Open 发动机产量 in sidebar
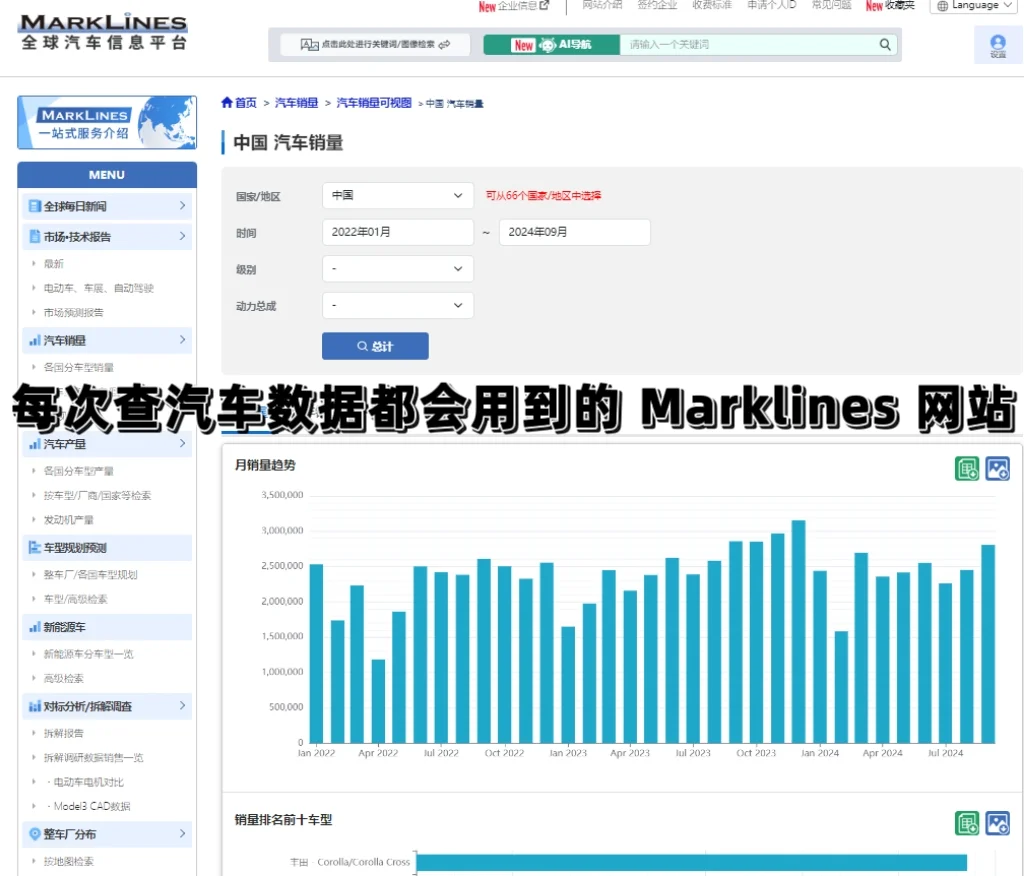This screenshot has width=1024, height=876. [x=69, y=520]
